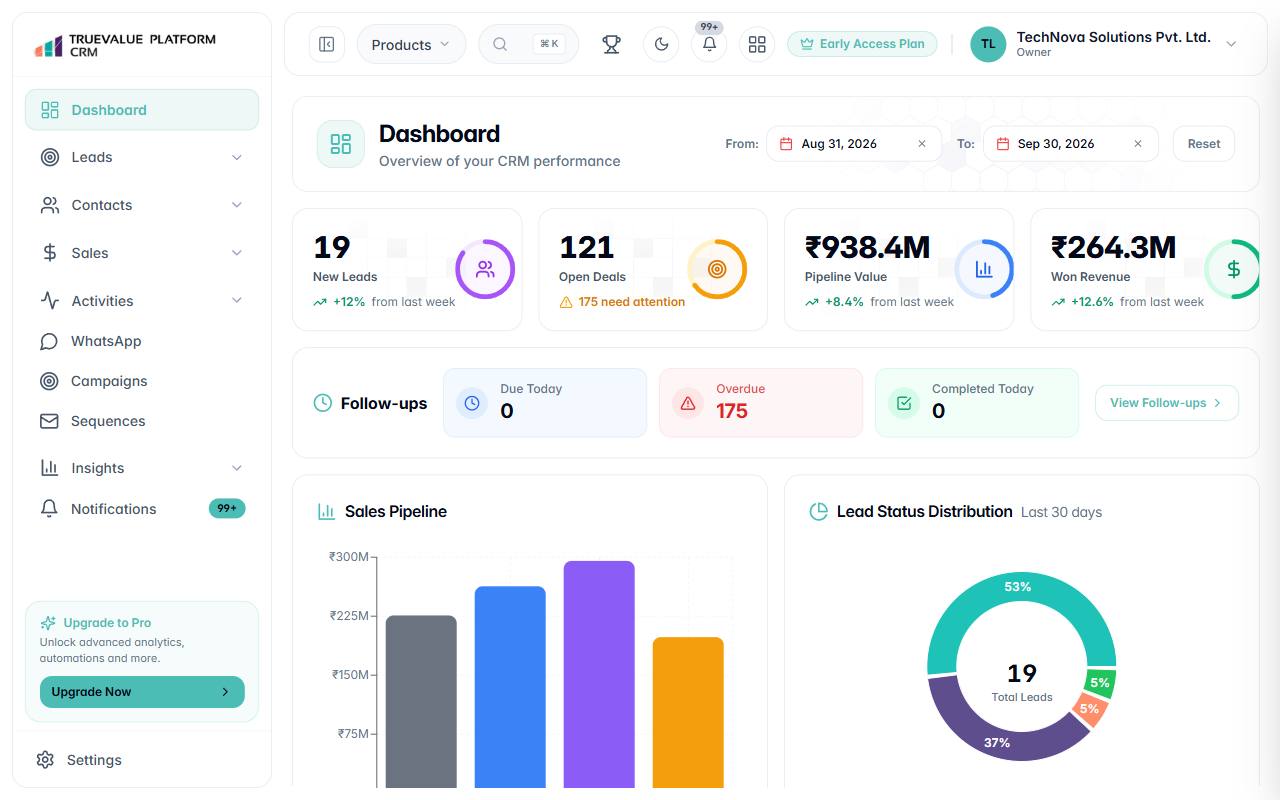Expand the Leads submenu
The image size is (1280, 800).
237,157
